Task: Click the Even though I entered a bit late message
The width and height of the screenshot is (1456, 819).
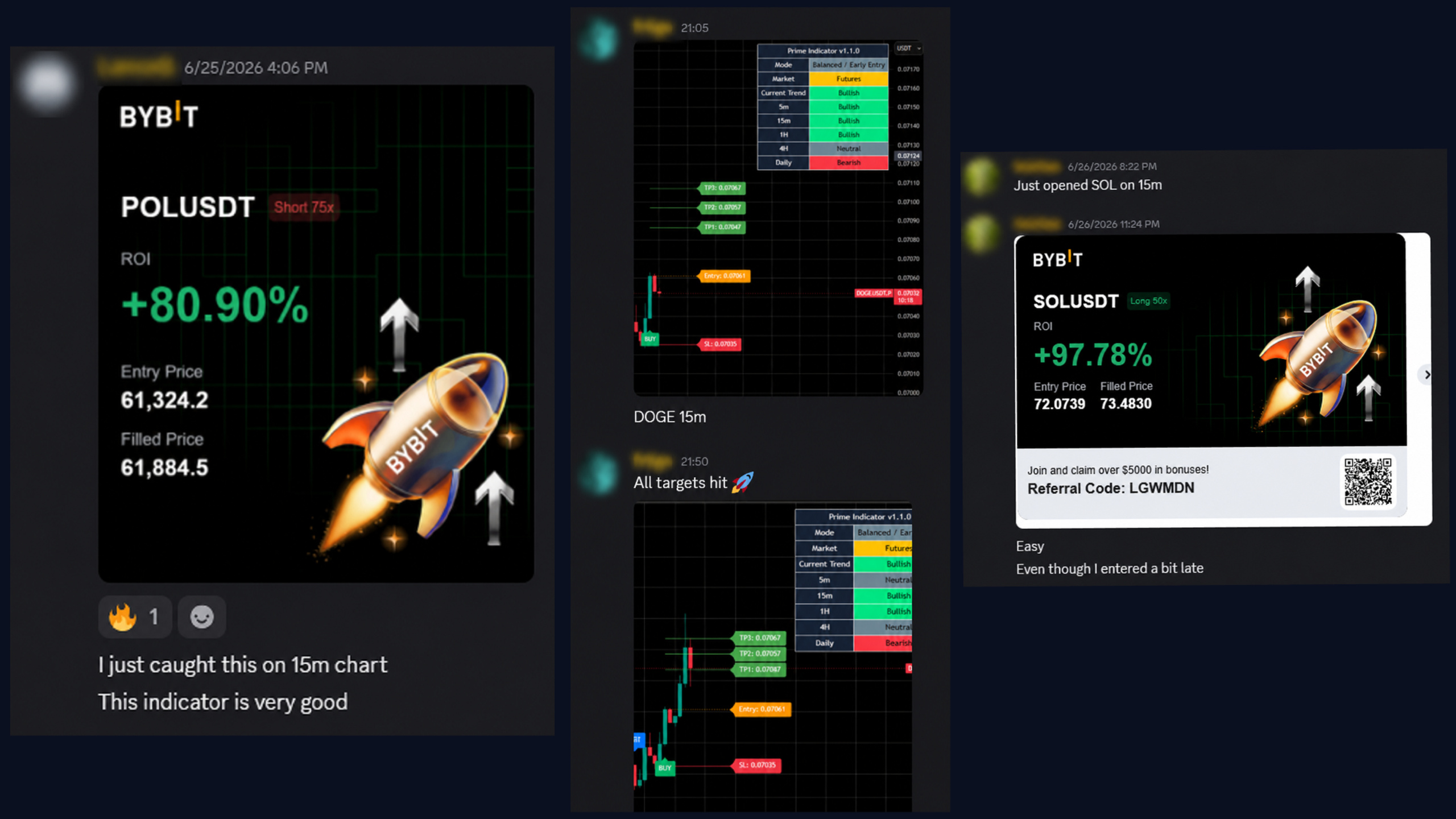Action: coord(1110,568)
